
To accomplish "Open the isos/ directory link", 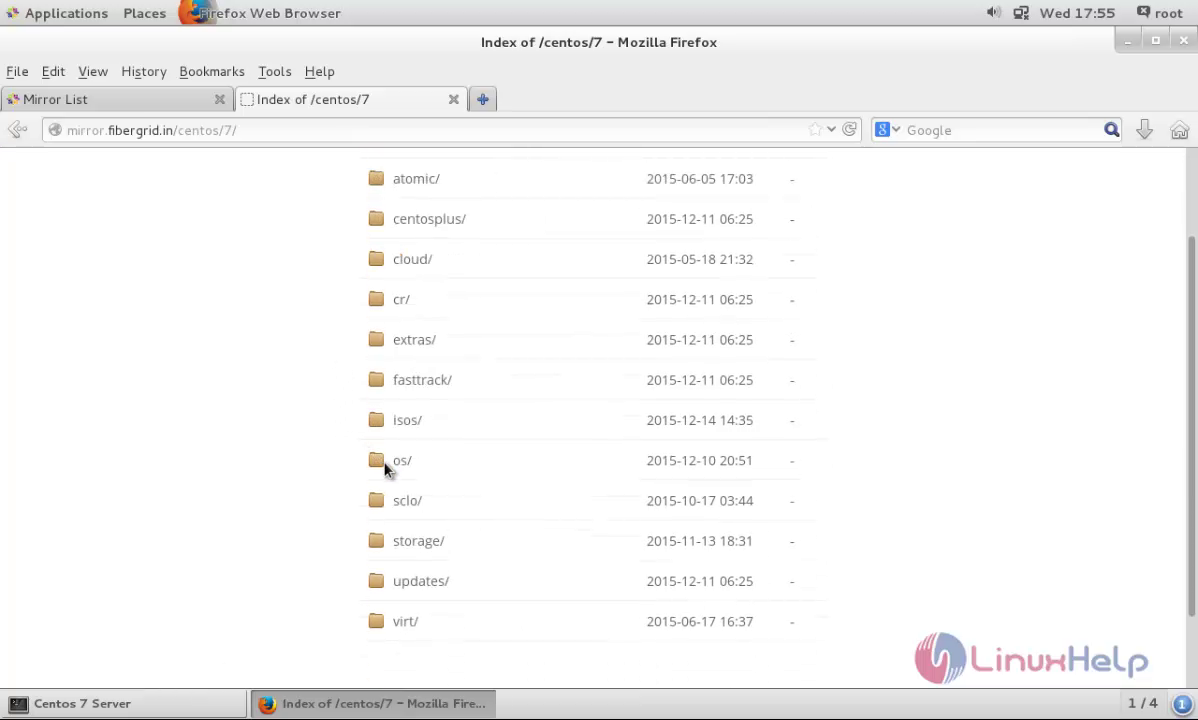I will (407, 420).
